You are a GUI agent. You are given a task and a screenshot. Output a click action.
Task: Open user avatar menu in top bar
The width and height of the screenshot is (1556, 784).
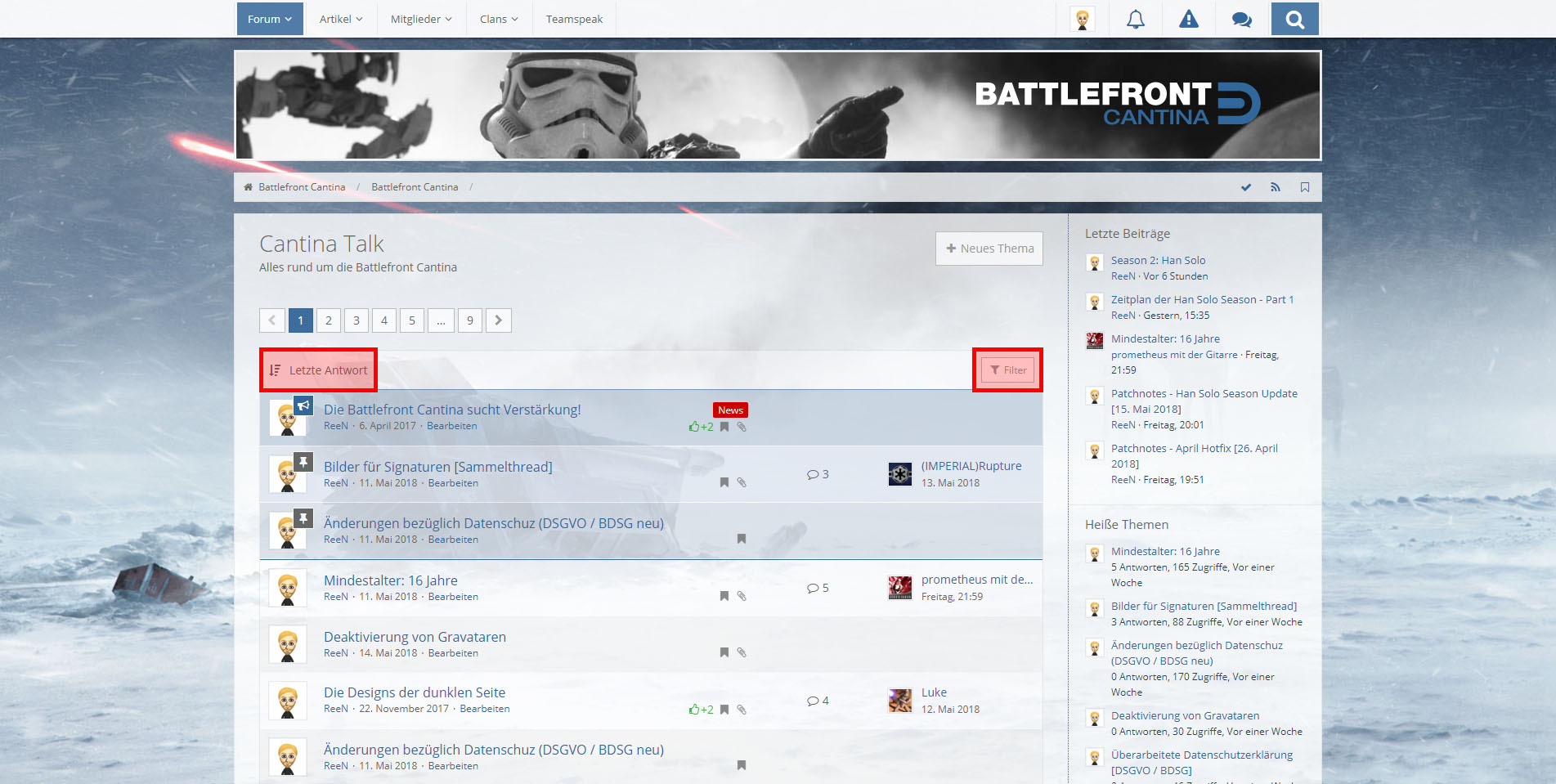coord(1083,19)
